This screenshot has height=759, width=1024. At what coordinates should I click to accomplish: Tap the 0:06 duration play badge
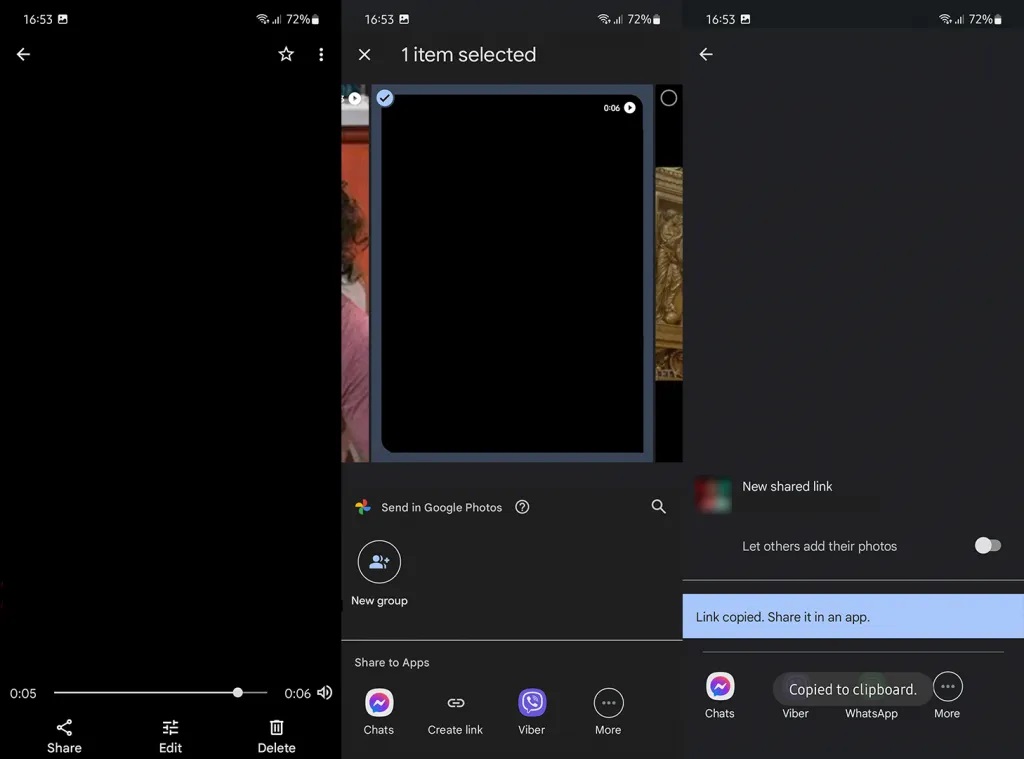click(619, 108)
